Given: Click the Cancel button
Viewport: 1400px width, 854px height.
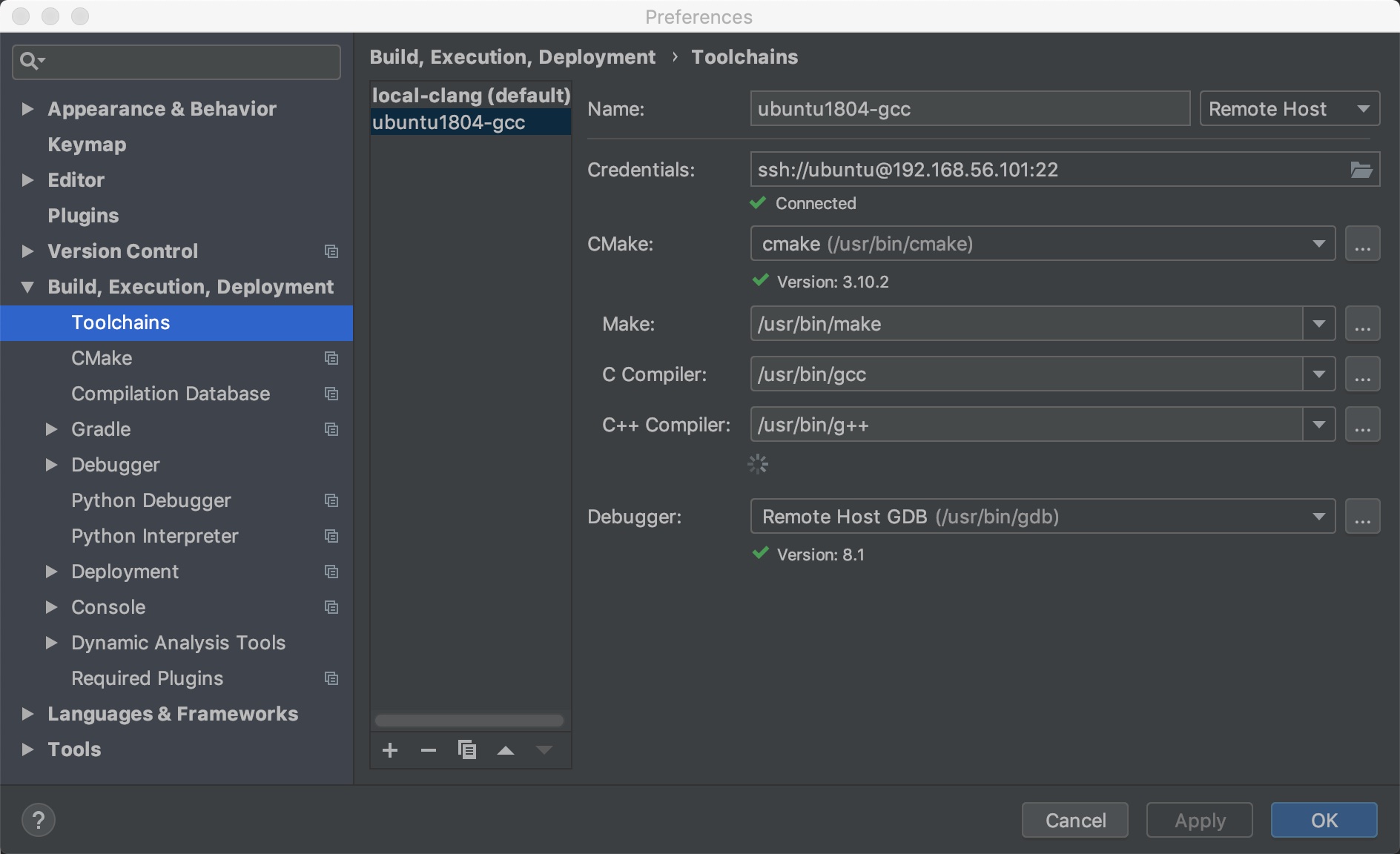Looking at the screenshot, I should [x=1074, y=820].
